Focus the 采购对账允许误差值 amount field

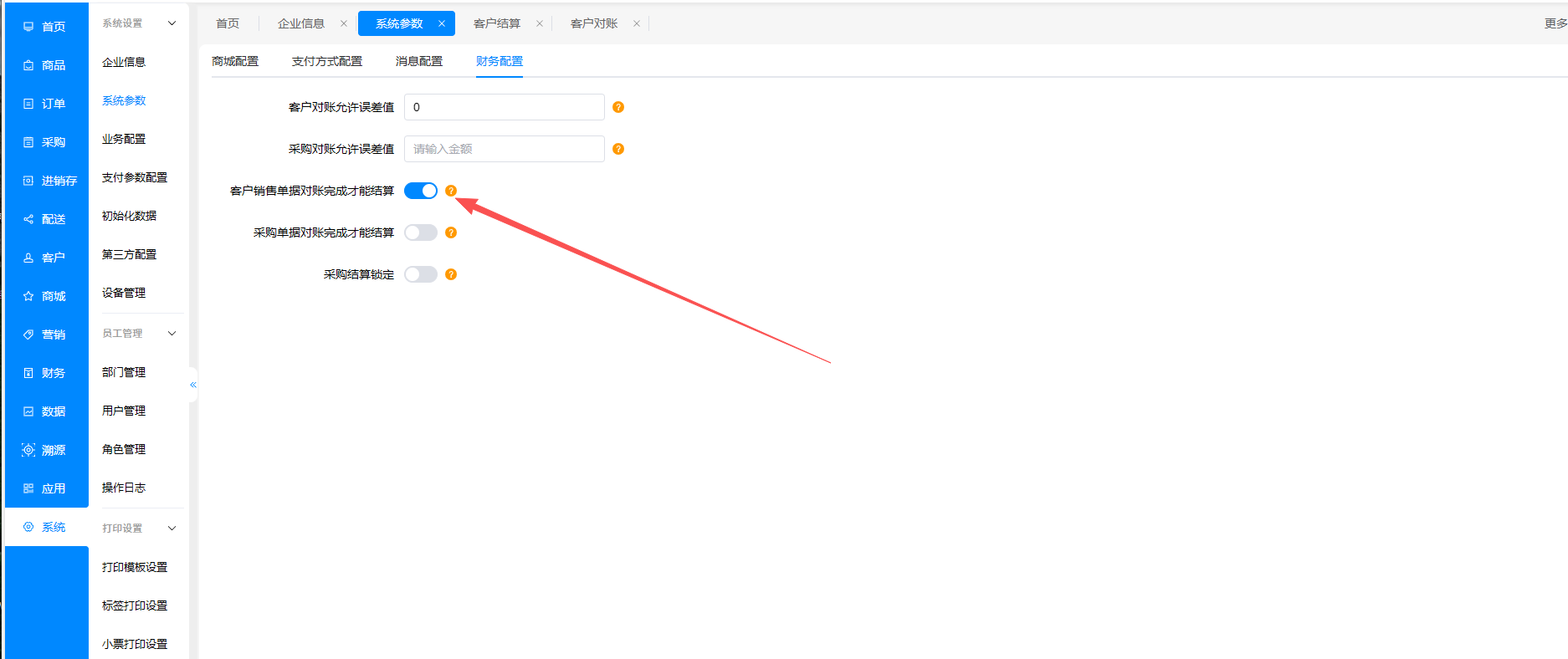click(505, 149)
